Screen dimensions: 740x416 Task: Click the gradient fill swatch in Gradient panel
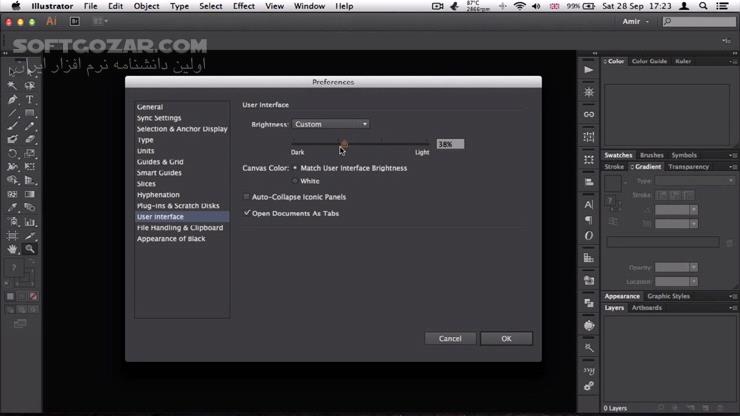coord(613,183)
